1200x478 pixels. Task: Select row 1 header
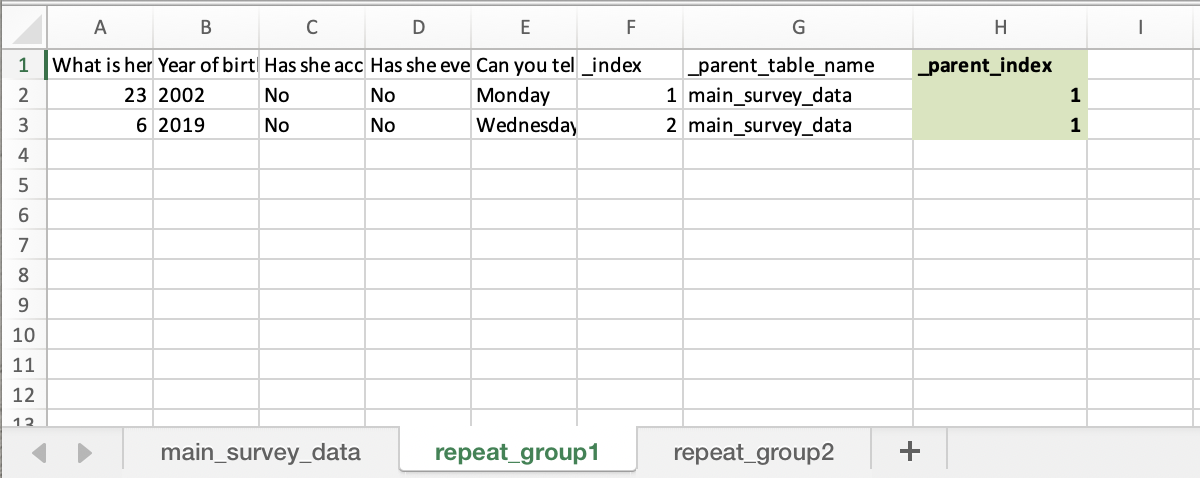pos(24,66)
